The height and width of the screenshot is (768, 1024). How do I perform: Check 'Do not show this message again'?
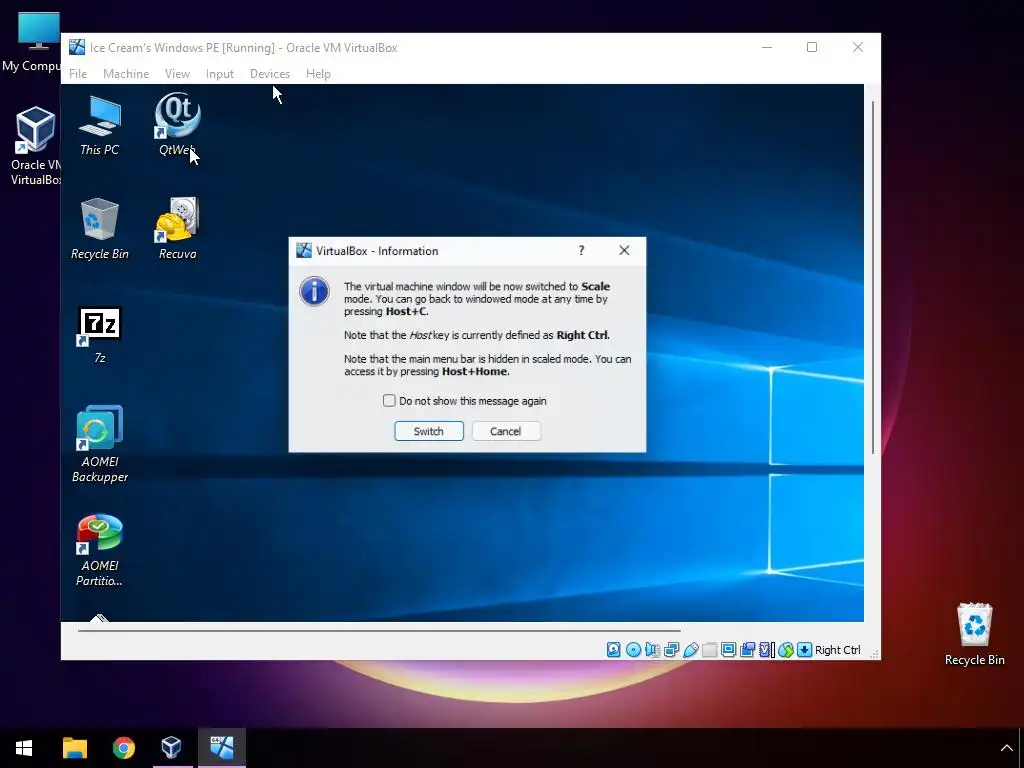point(389,400)
